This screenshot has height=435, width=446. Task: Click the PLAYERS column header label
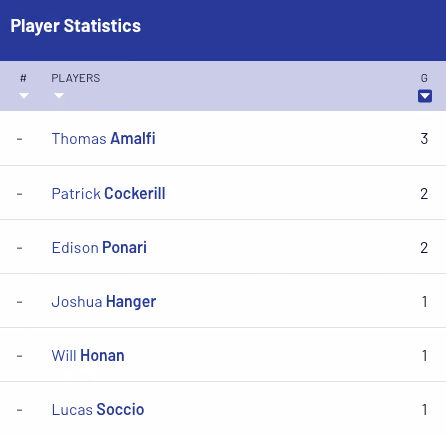coord(76,78)
